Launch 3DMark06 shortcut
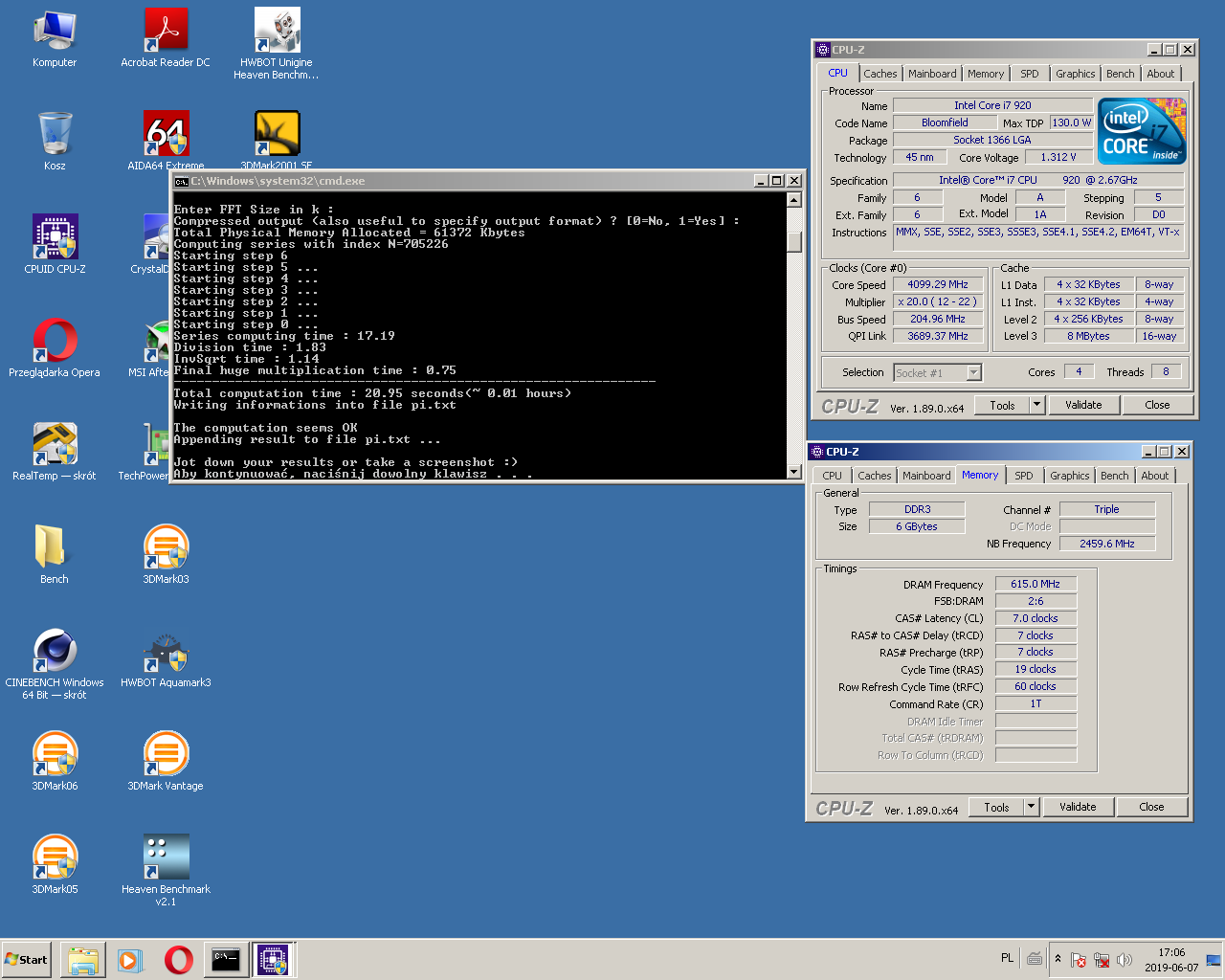This screenshot has height=980, width=1225. [x=55, y=761]
